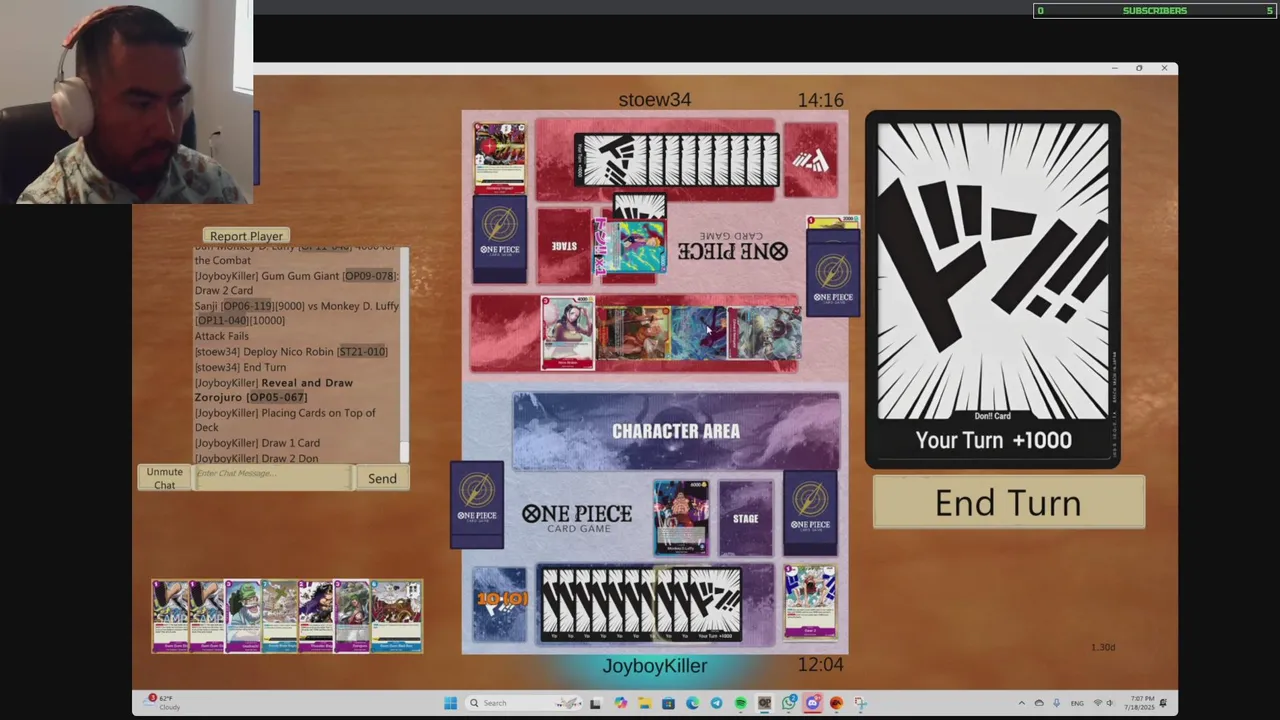Click opponent's Nico Robin character card
This screenshot has height=720, width=1280.
point(568,333)
